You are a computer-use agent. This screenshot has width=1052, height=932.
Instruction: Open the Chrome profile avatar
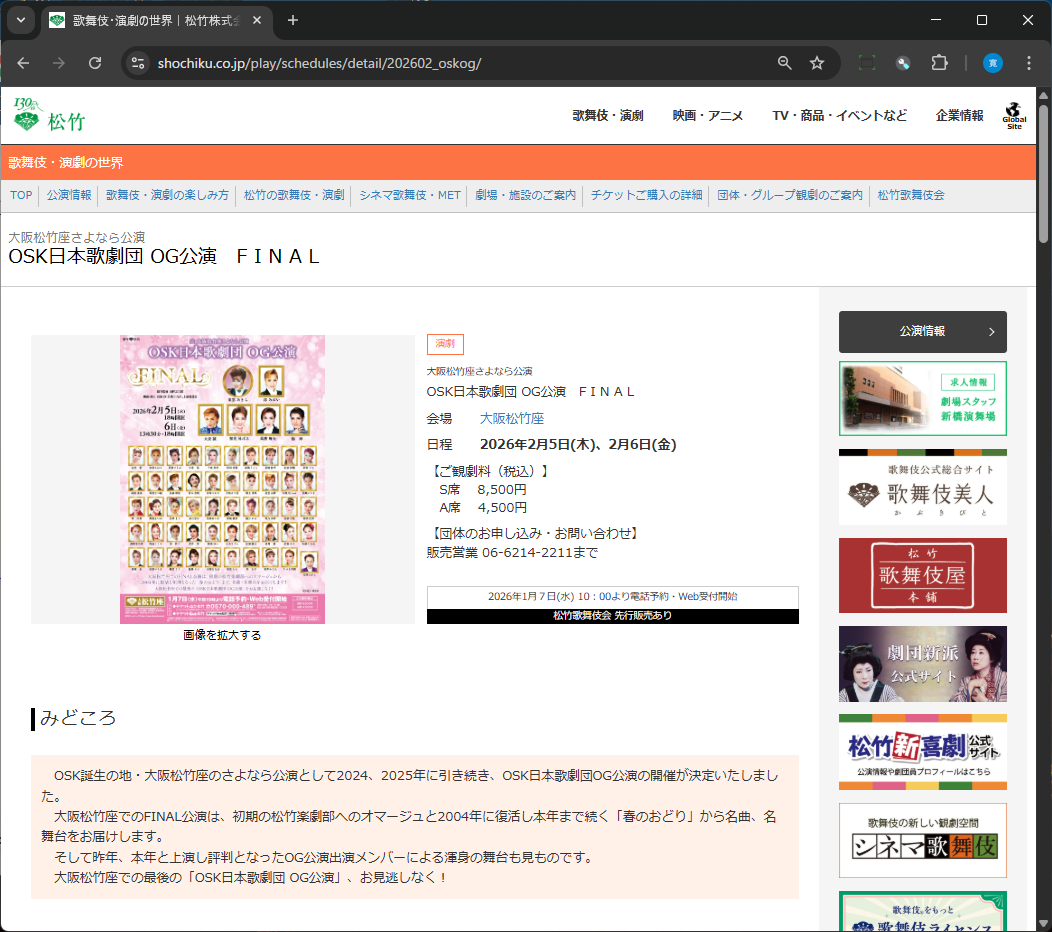coord(993,63)
